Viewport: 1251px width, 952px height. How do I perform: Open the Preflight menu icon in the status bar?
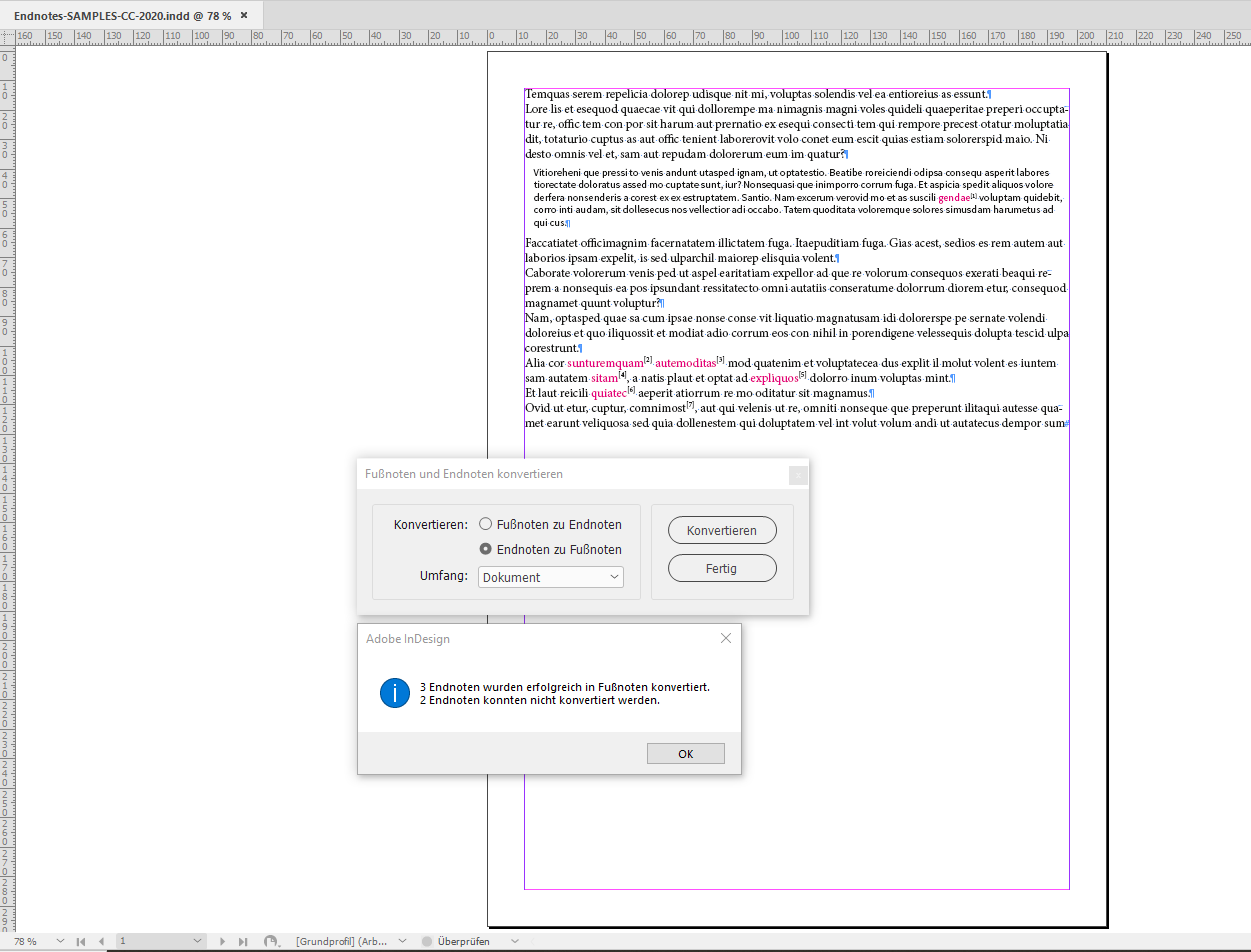tap(269, 941)
